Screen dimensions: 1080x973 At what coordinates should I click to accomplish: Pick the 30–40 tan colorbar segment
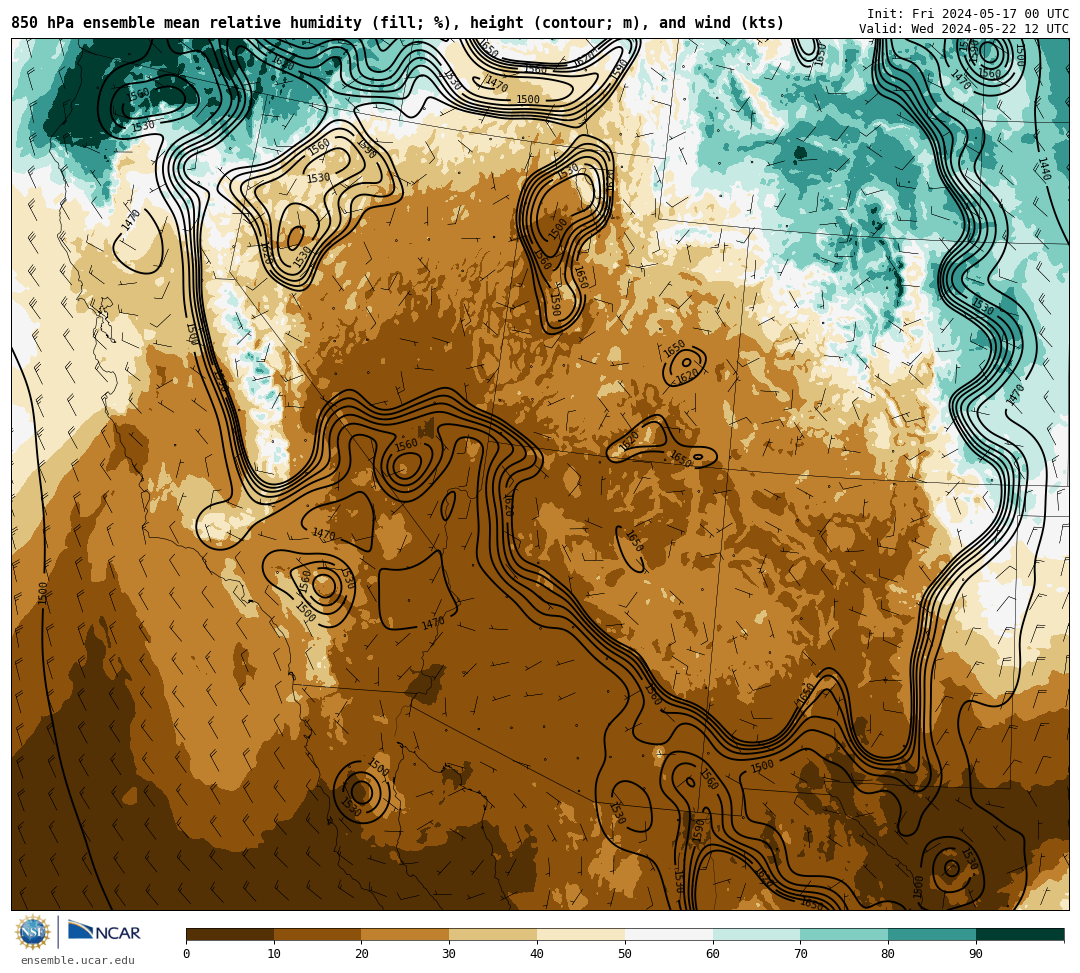(x=493, y=934)
